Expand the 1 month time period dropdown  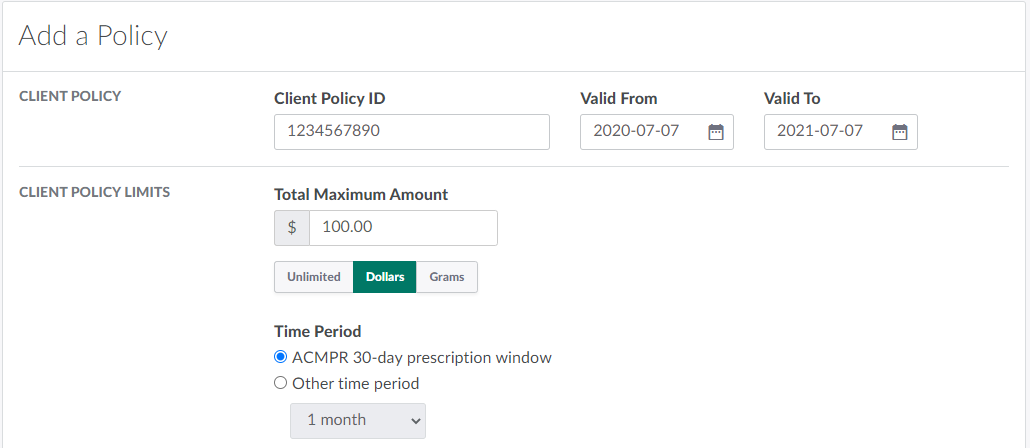coord(358,420)
